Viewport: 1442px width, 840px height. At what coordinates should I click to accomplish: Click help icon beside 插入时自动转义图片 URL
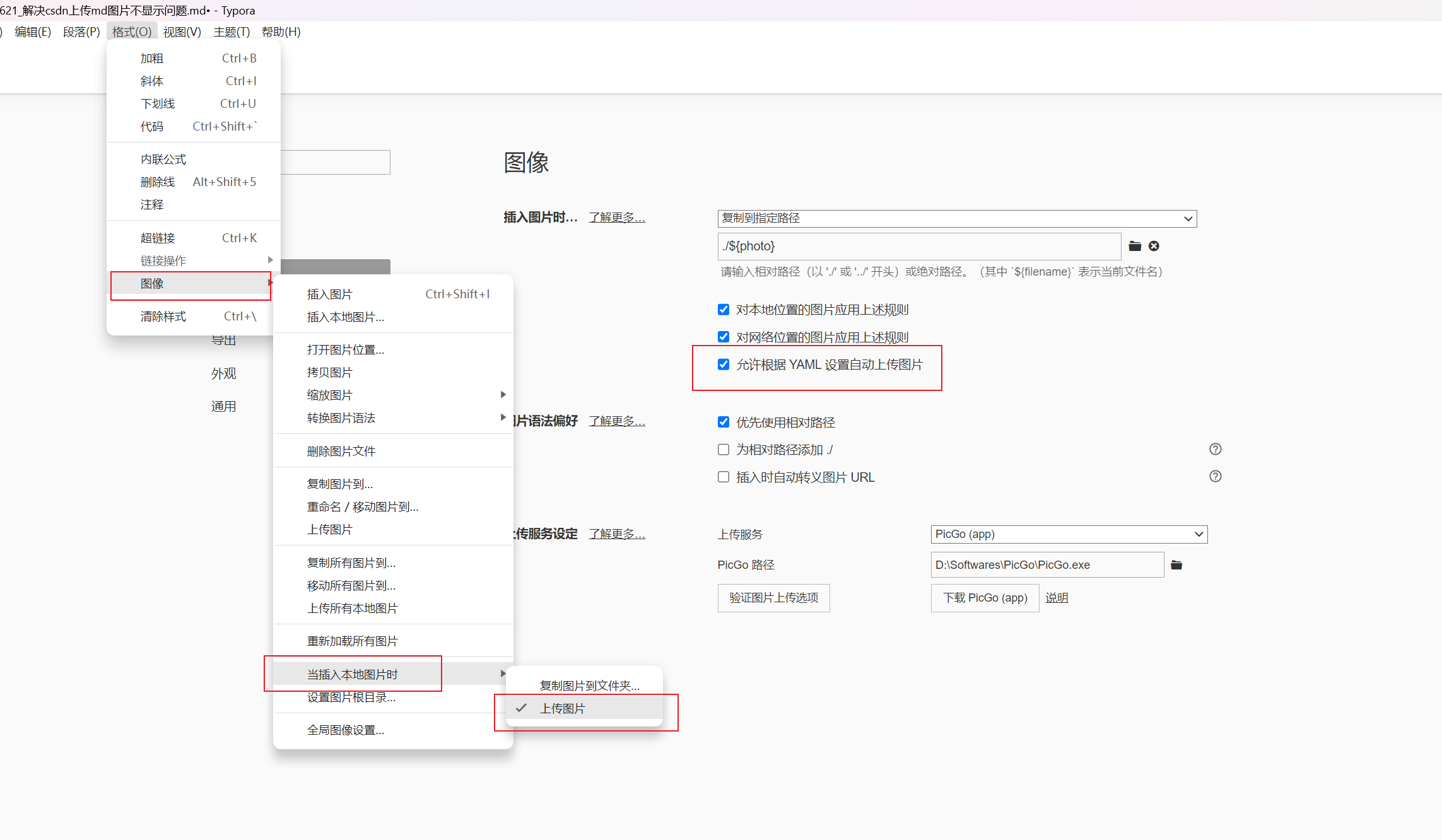tap(1215, 476)
